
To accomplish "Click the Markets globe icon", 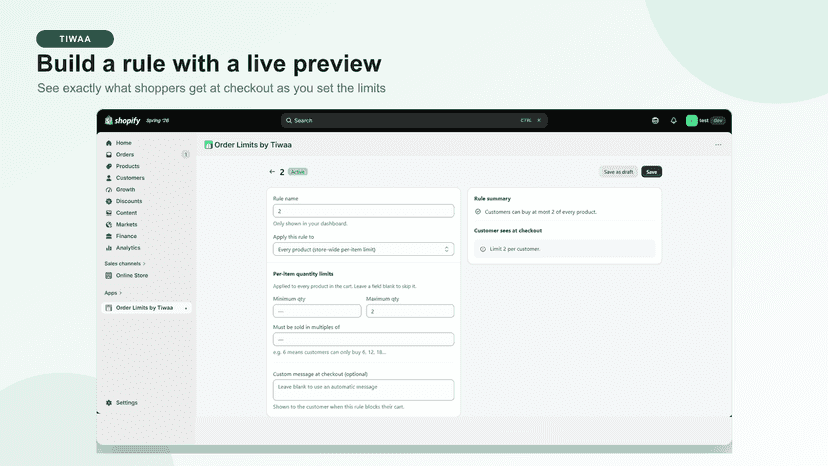I will coord(109,225).
